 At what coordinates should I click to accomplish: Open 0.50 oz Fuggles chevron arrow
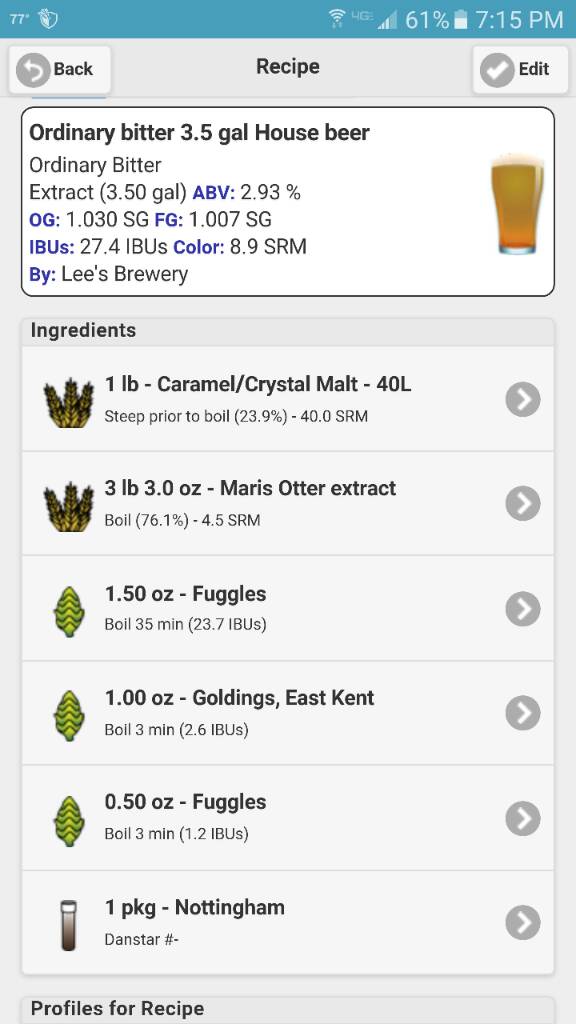[523, 818]
